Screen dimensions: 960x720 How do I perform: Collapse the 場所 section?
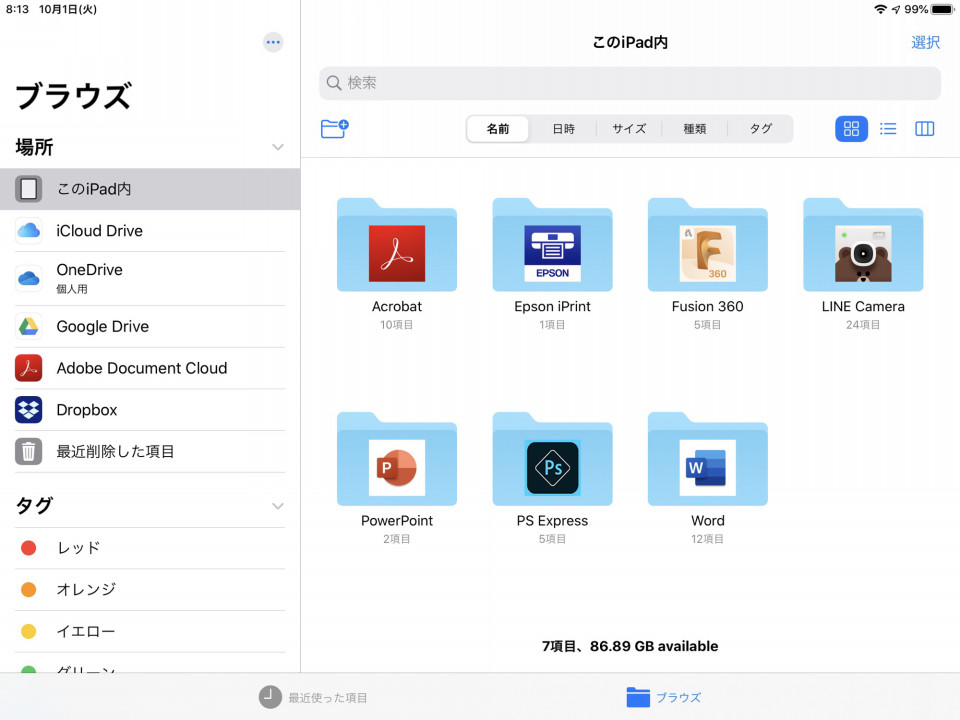click(x=277, y=147)
